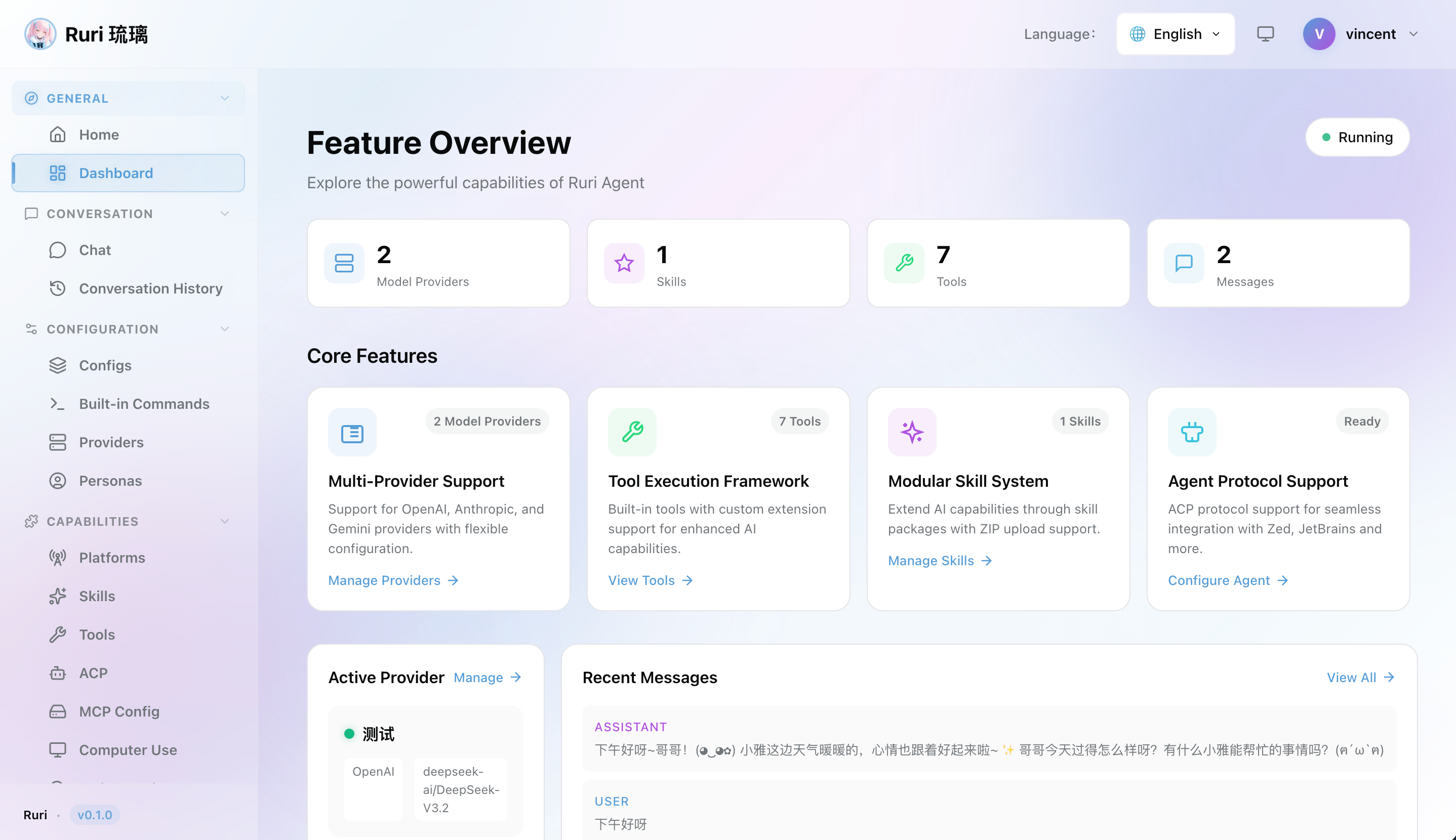Click the View Tools link
The height and width of the screenshot is (840, 1456).
pyautogui.click(x=651, y=580)
